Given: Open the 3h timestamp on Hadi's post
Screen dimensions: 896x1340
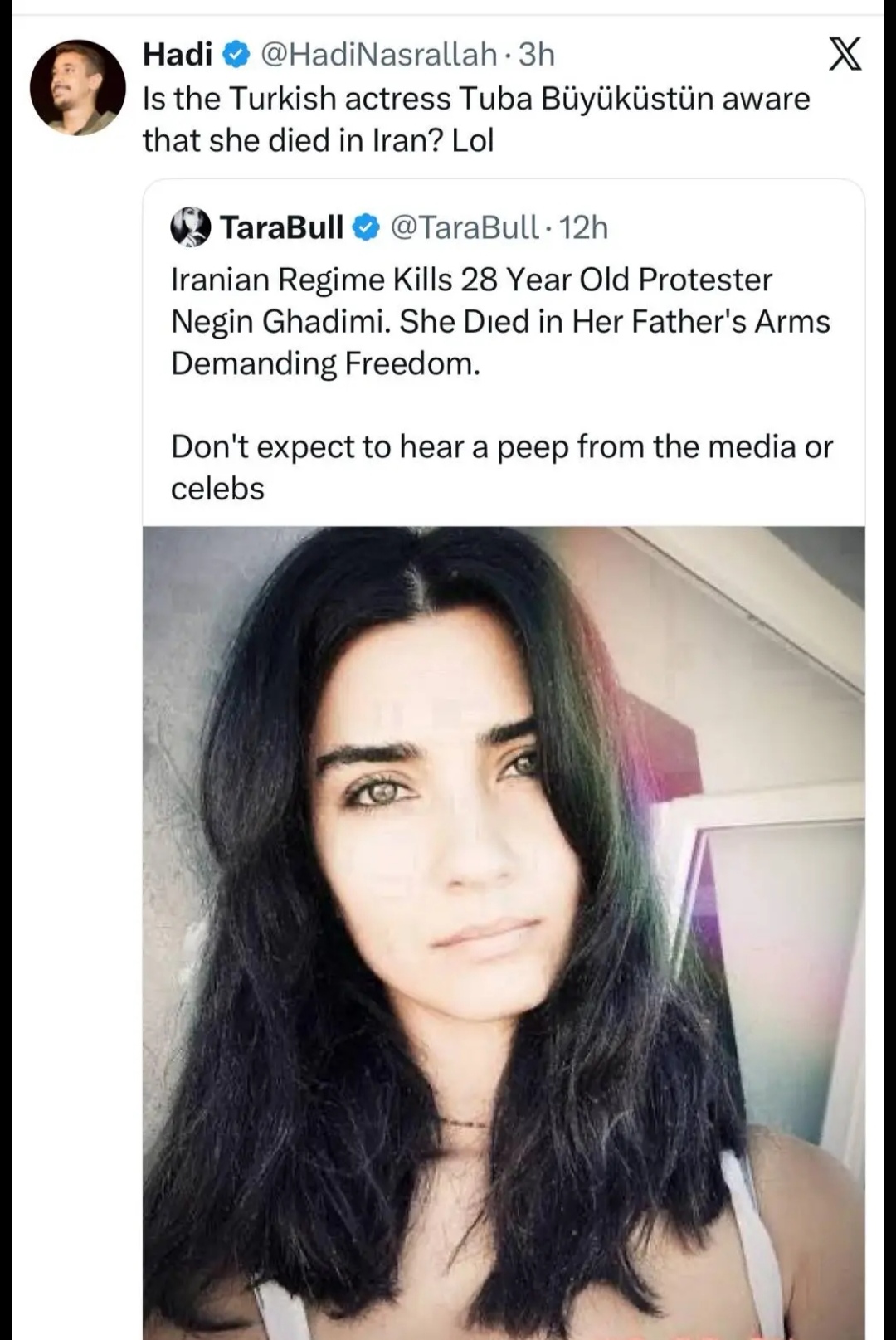Looking at the screenshot, I should 536,55.
